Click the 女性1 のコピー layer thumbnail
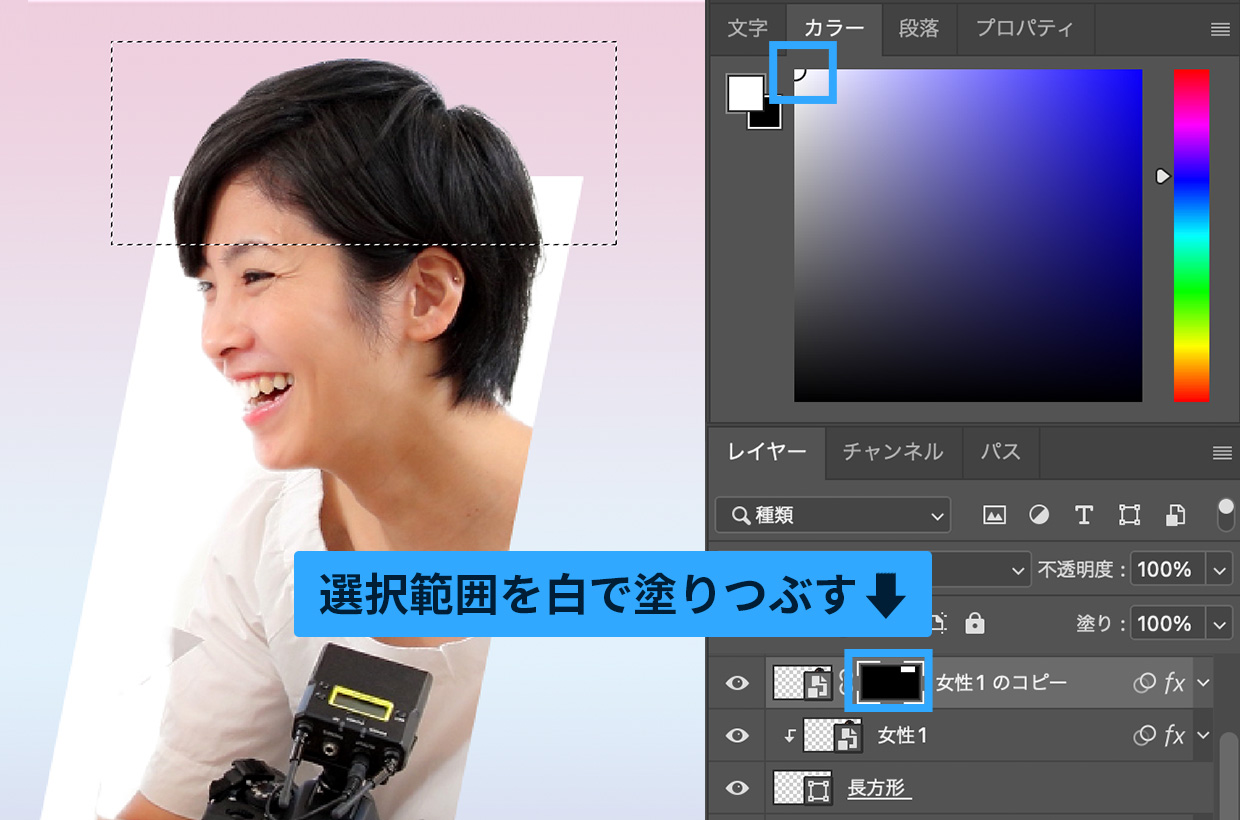The image size is (1240, 820). pos(803,683)
